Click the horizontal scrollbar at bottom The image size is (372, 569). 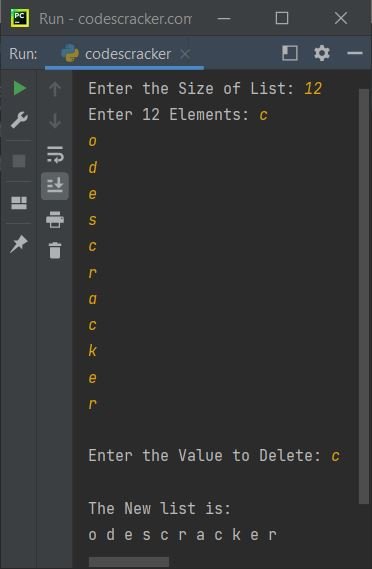129,562
